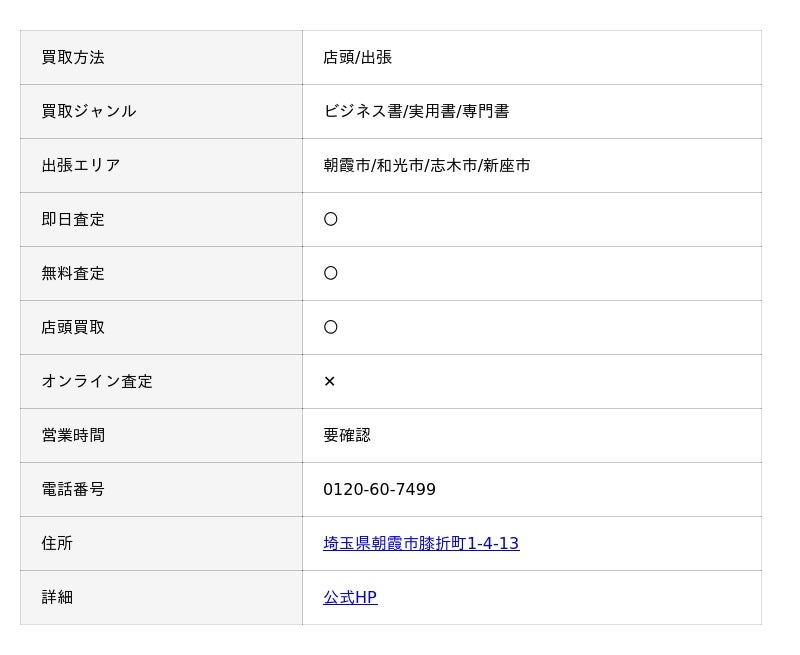Click the circle mark beside 店頭買取
The height and width of the screenshot is (655, 800).
point(331,327)
